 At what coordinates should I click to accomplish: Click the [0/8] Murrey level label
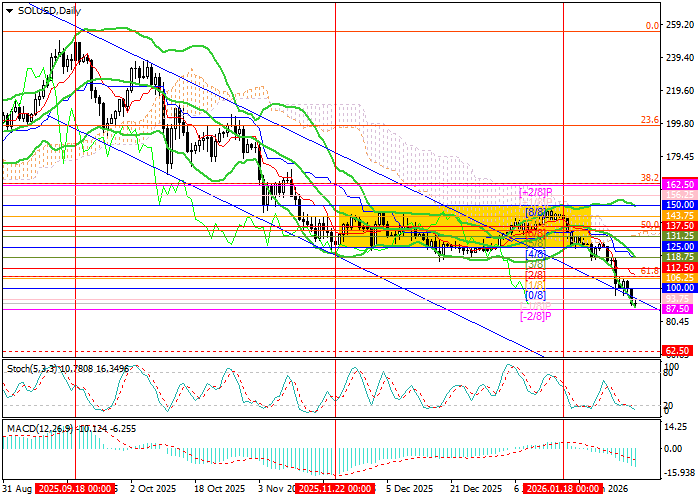click(x=536, y=295)
